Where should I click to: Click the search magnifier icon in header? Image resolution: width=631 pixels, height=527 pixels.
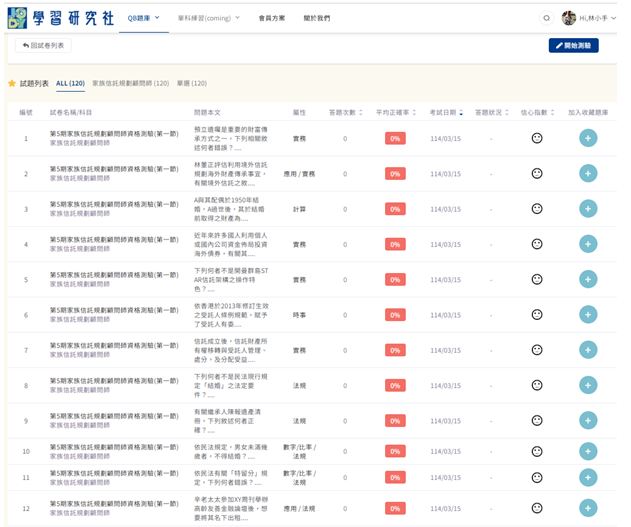coord(546,18)
